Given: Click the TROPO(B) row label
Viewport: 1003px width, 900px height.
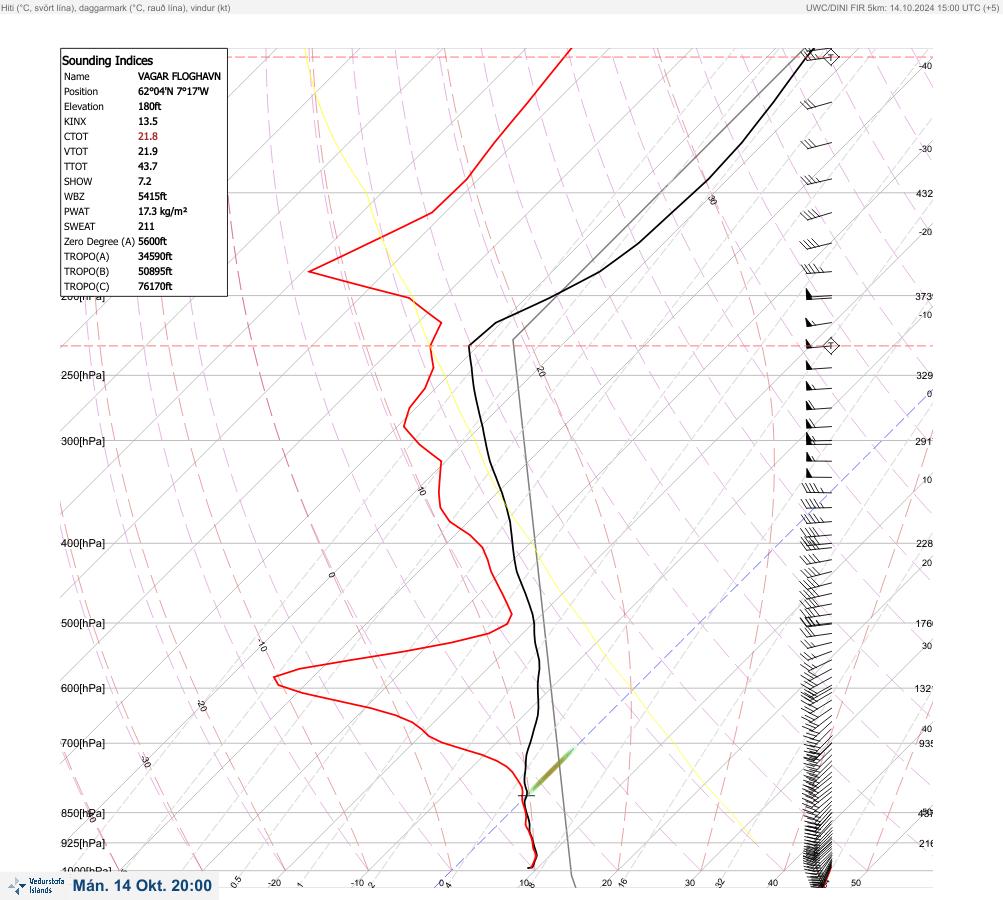Looking at the screenshot, I should coord(86,271).
